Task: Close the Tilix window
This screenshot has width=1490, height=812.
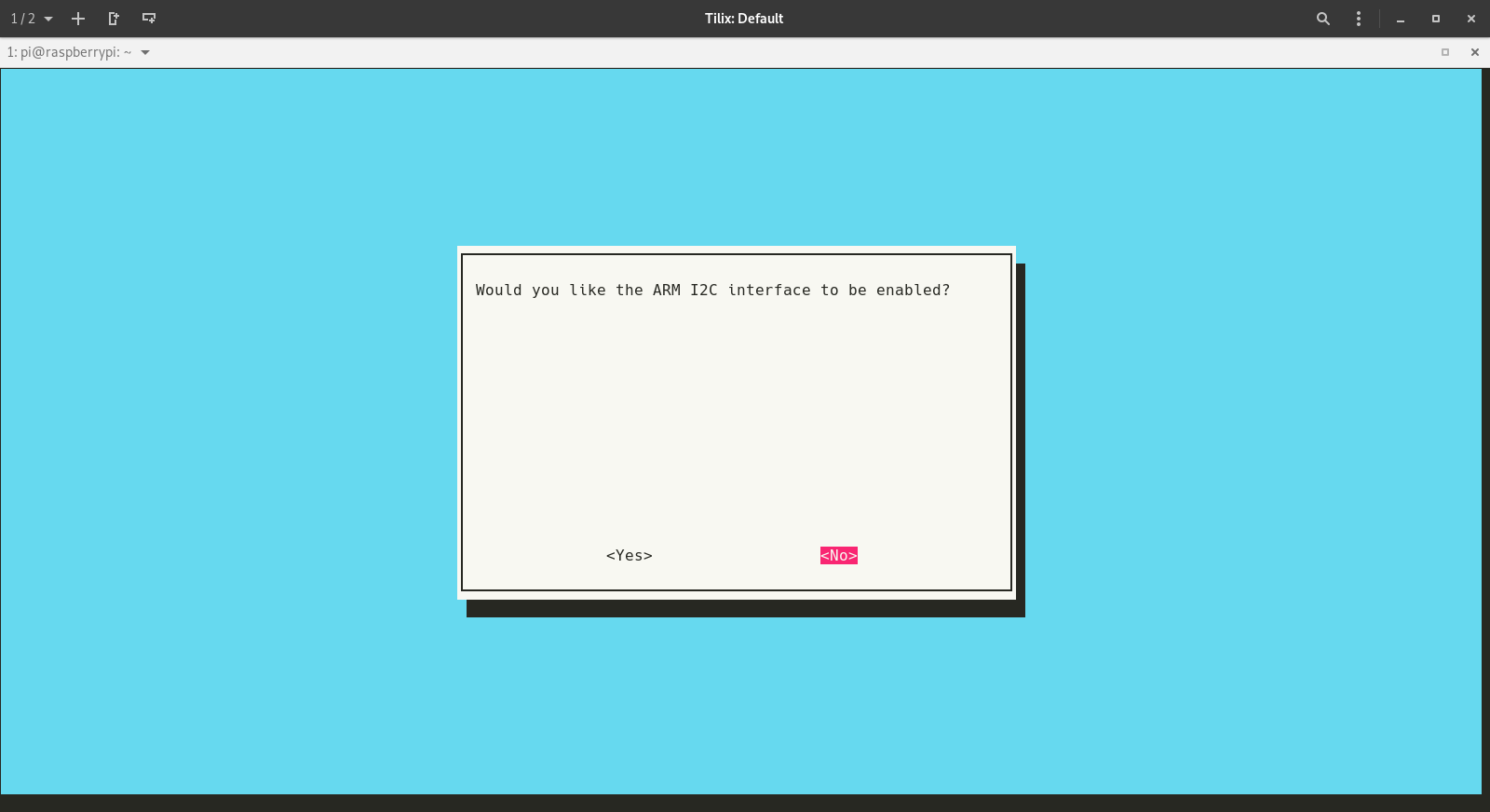Action: pos(1470,19)
